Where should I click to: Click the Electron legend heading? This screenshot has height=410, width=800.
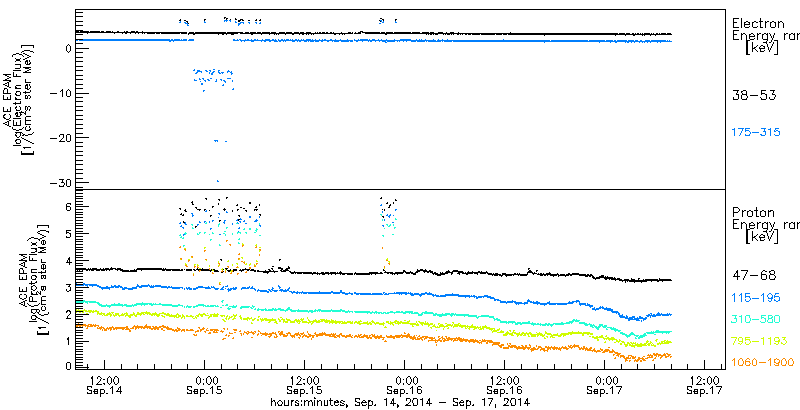click(x=758, y=23)
